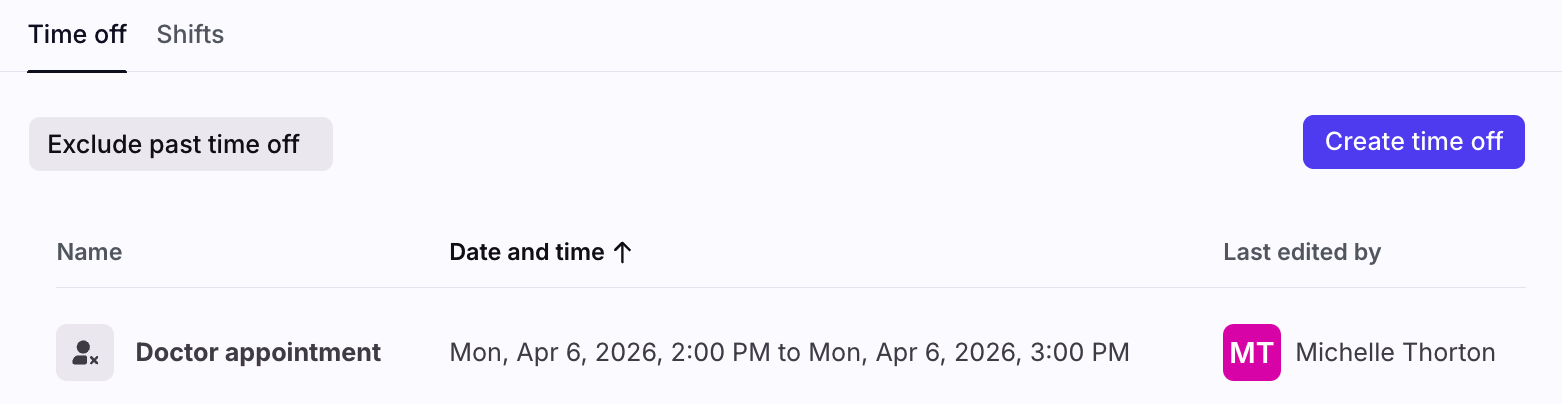Click the start date Mon, Apr 6, 2:00 PM
Screen dimensions: 1562x404
pos(610,353)
